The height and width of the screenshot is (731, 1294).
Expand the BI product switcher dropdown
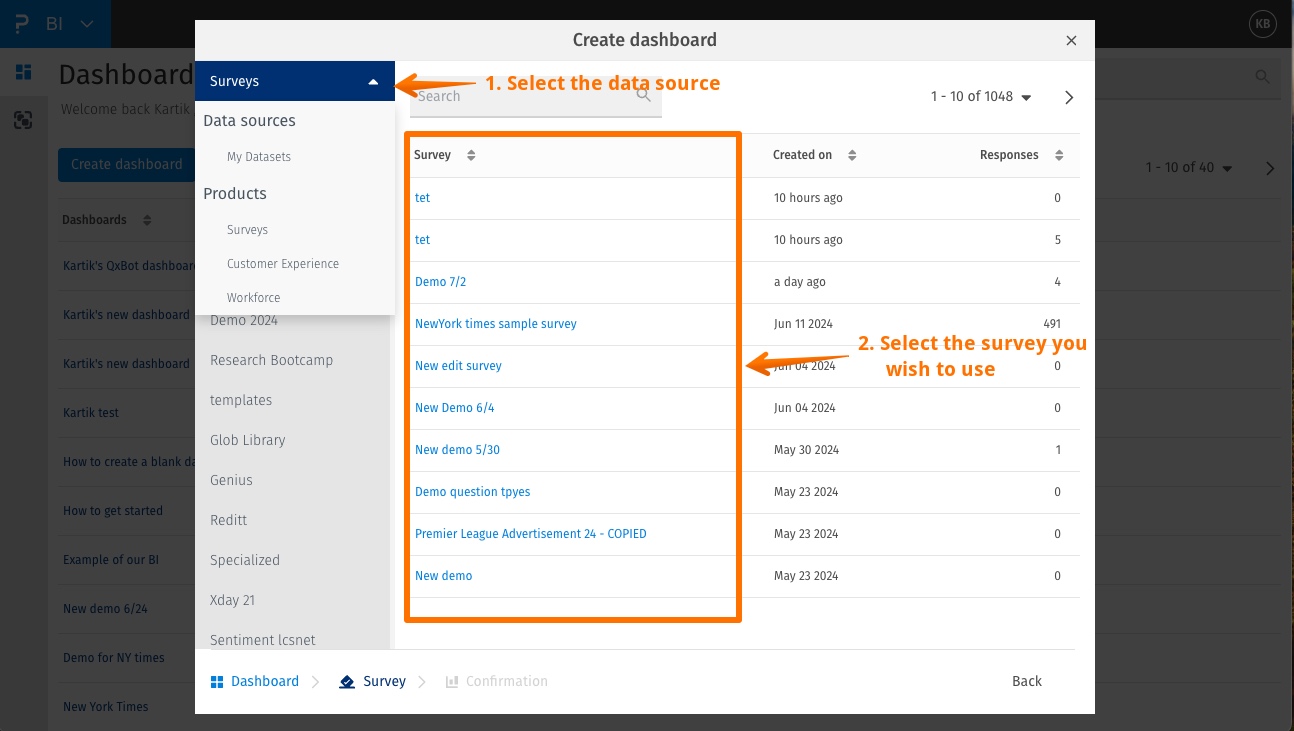coord(87,23)
